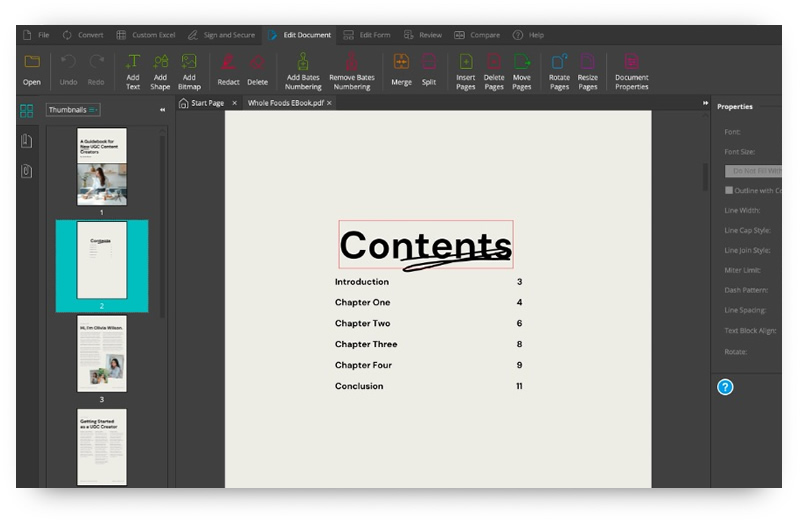Click the Chapter One entry
The width and height of the screenshot is (800, 523).
pyautogui.click(x=362, y=303)
